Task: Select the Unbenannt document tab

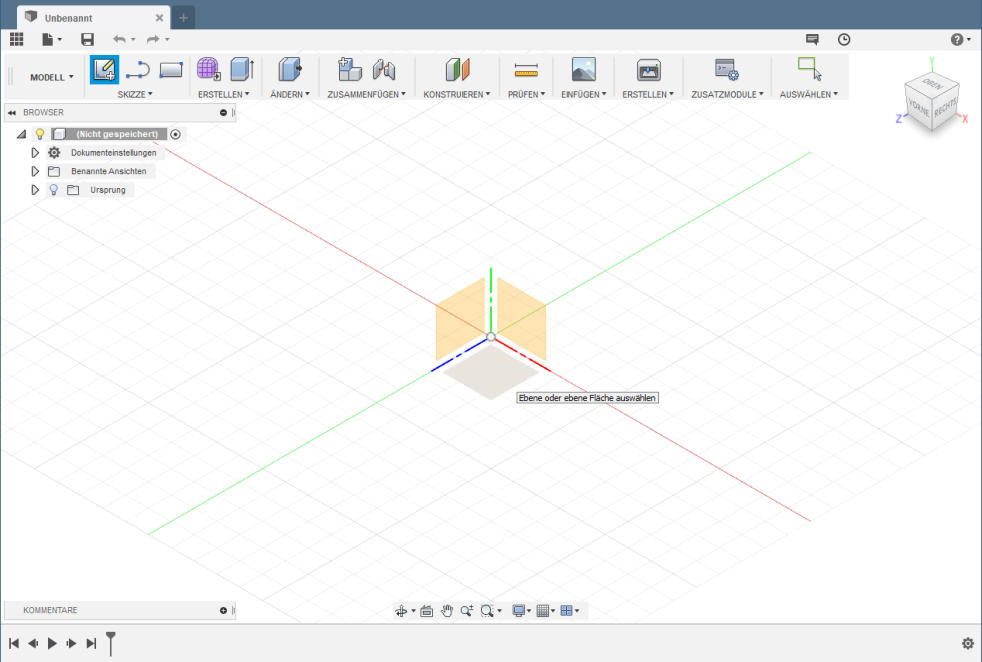Action: [x=94, y=18]
